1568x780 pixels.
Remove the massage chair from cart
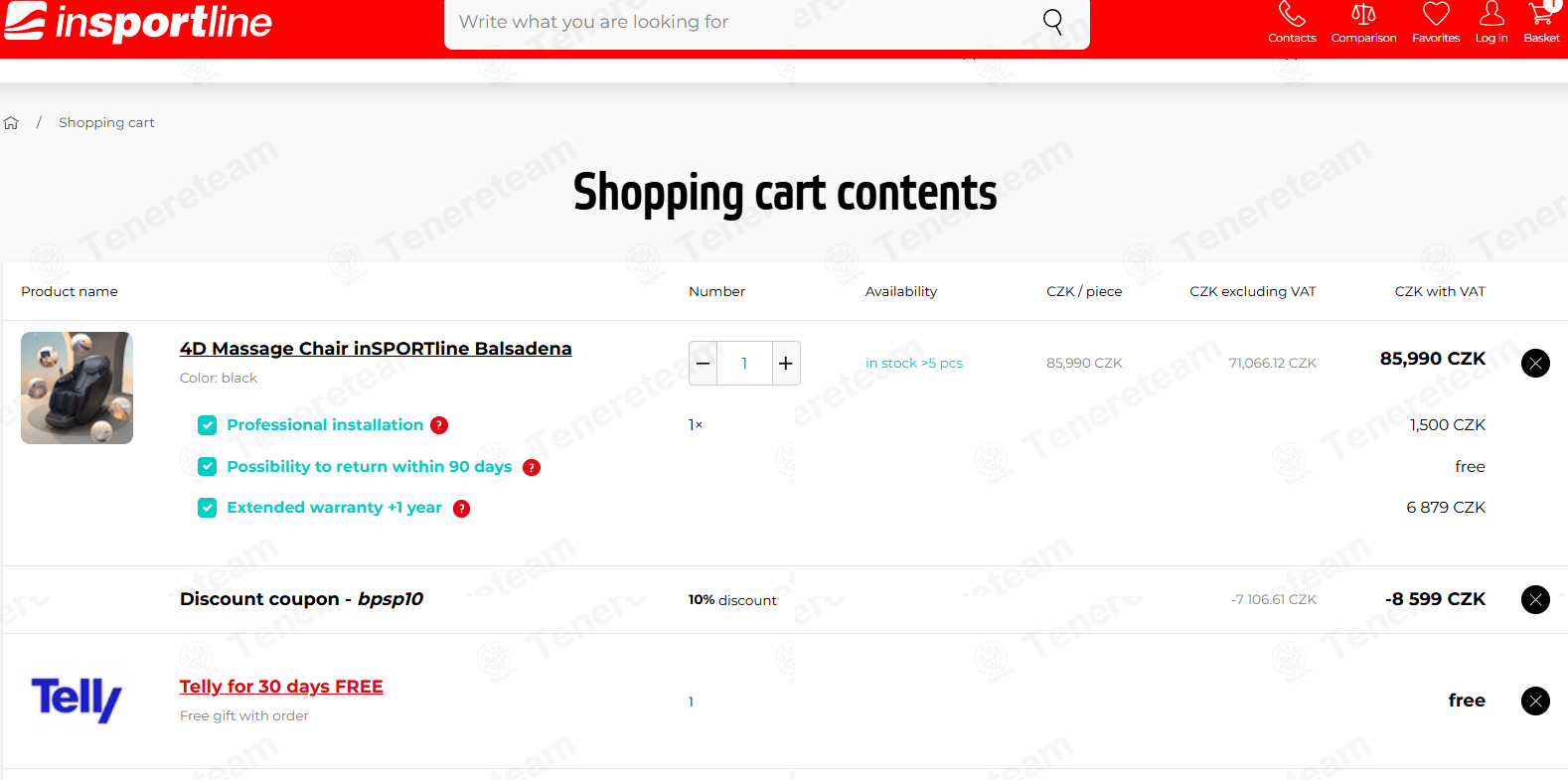pyautogui.click(x=1535, y=363)
